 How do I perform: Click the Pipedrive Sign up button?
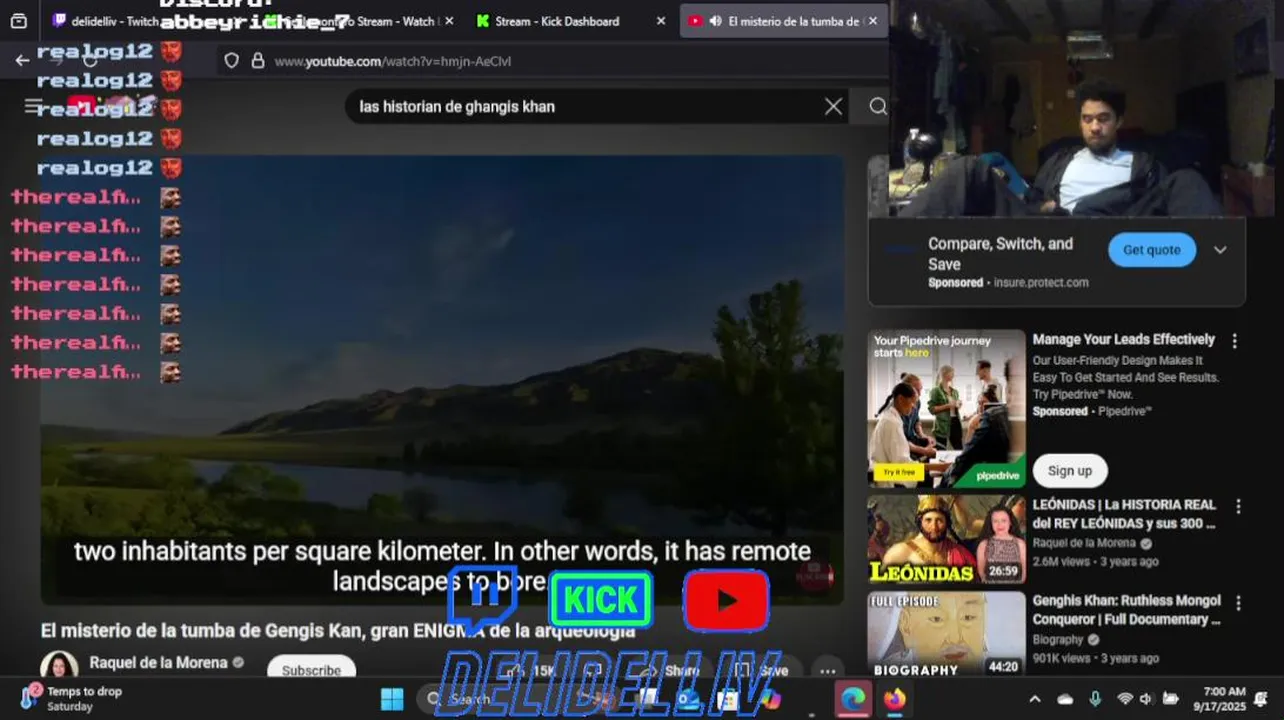[1070, 470]
